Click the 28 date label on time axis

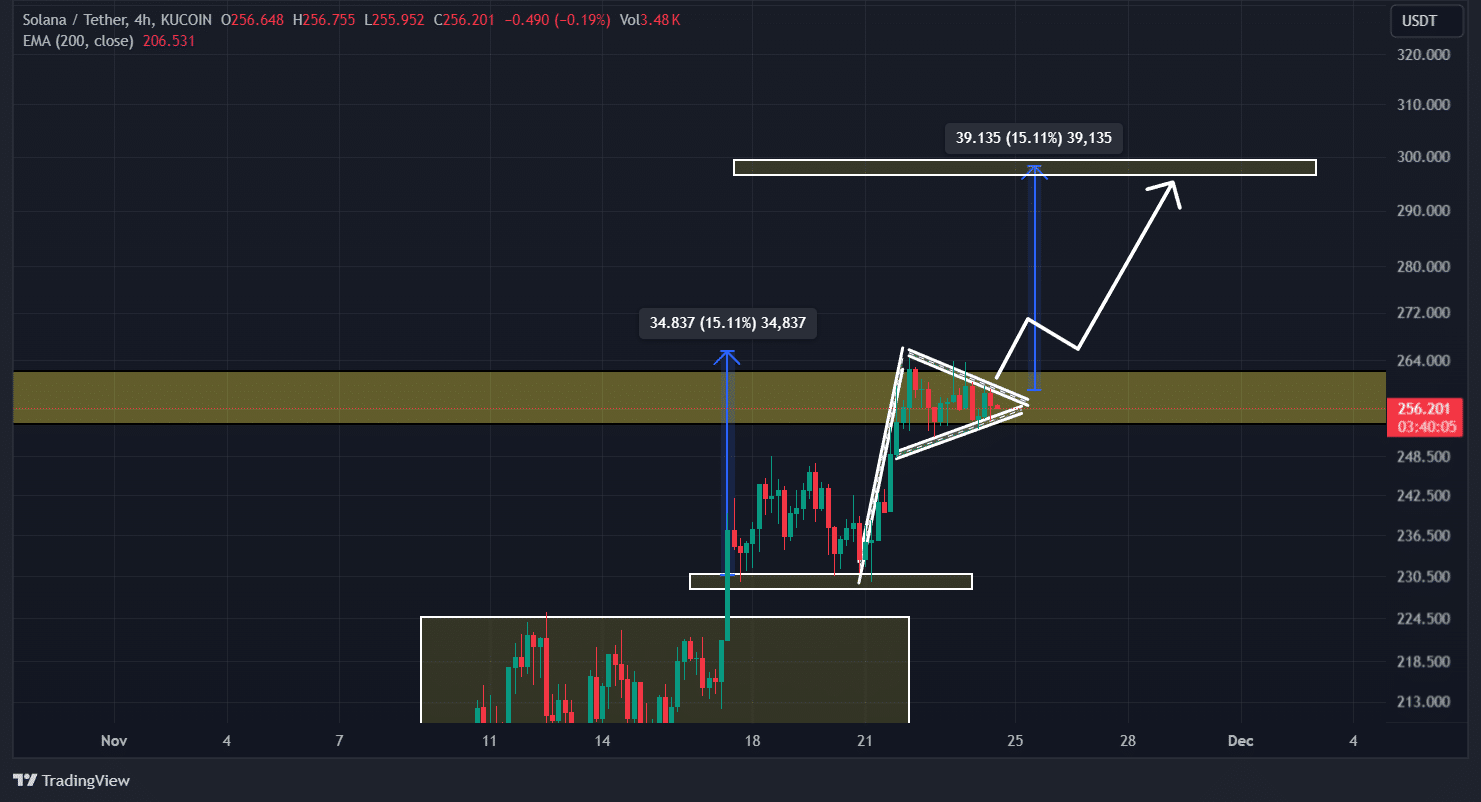tap(1128, 741)
